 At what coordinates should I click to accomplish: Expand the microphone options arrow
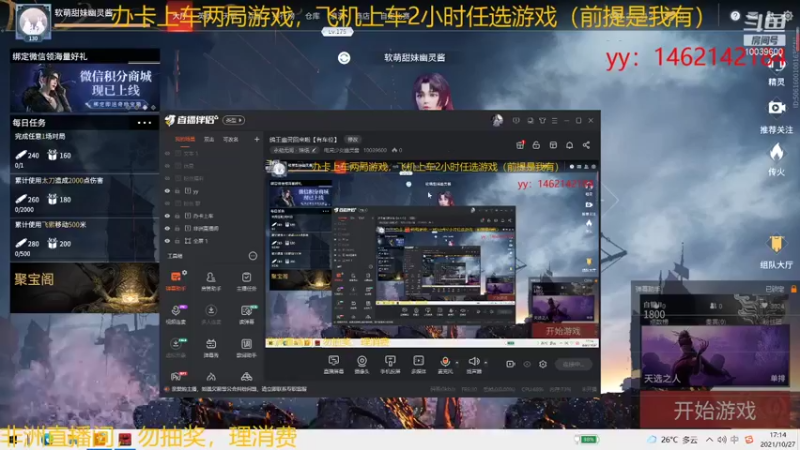tap(457, 363)
